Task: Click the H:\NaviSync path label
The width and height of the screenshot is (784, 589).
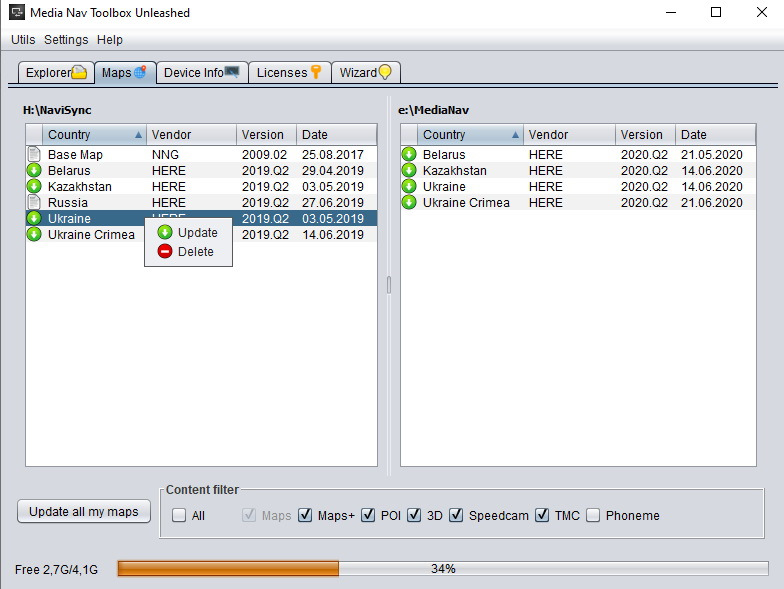Action: coord(57,110)
